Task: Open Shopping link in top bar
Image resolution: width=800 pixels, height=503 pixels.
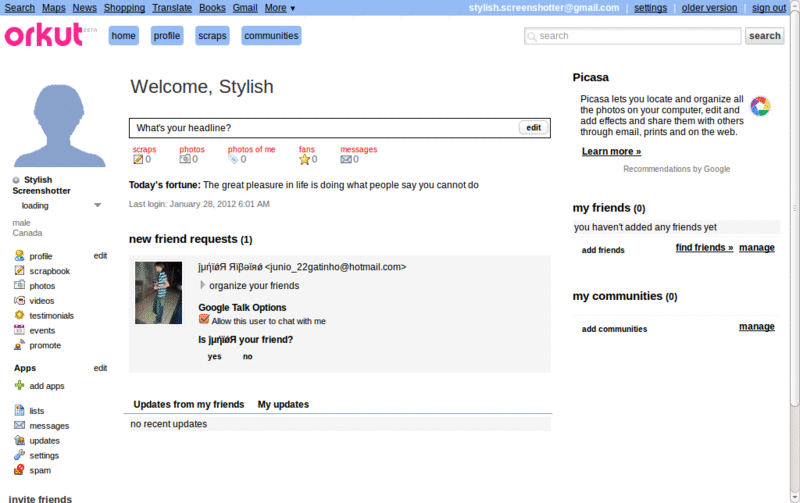Action: coord(124,8)
